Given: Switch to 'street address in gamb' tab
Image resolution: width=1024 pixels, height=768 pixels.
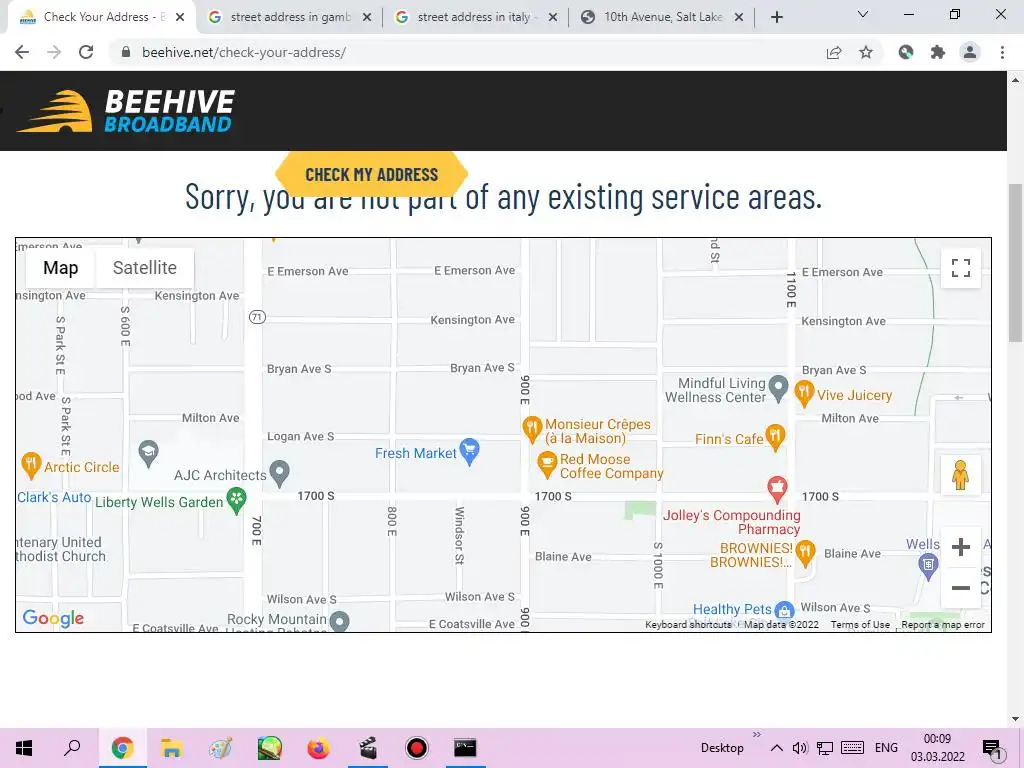Looking at the screenshot, I should coord(291,17).
